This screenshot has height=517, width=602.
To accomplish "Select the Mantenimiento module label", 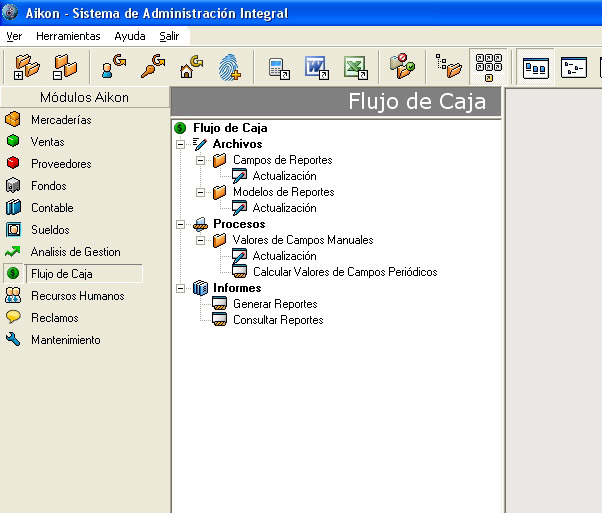I will click(66, 340).
